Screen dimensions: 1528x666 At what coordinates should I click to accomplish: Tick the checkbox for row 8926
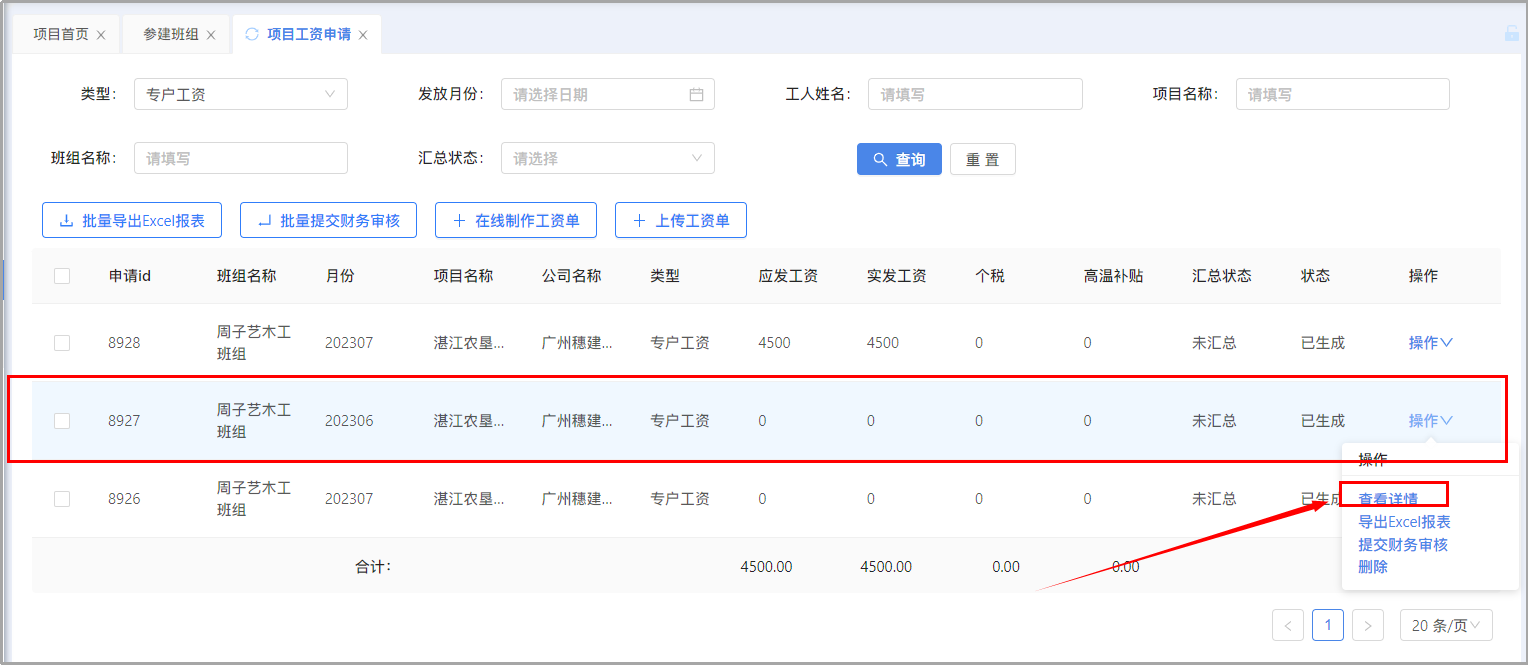coord(62,499)
